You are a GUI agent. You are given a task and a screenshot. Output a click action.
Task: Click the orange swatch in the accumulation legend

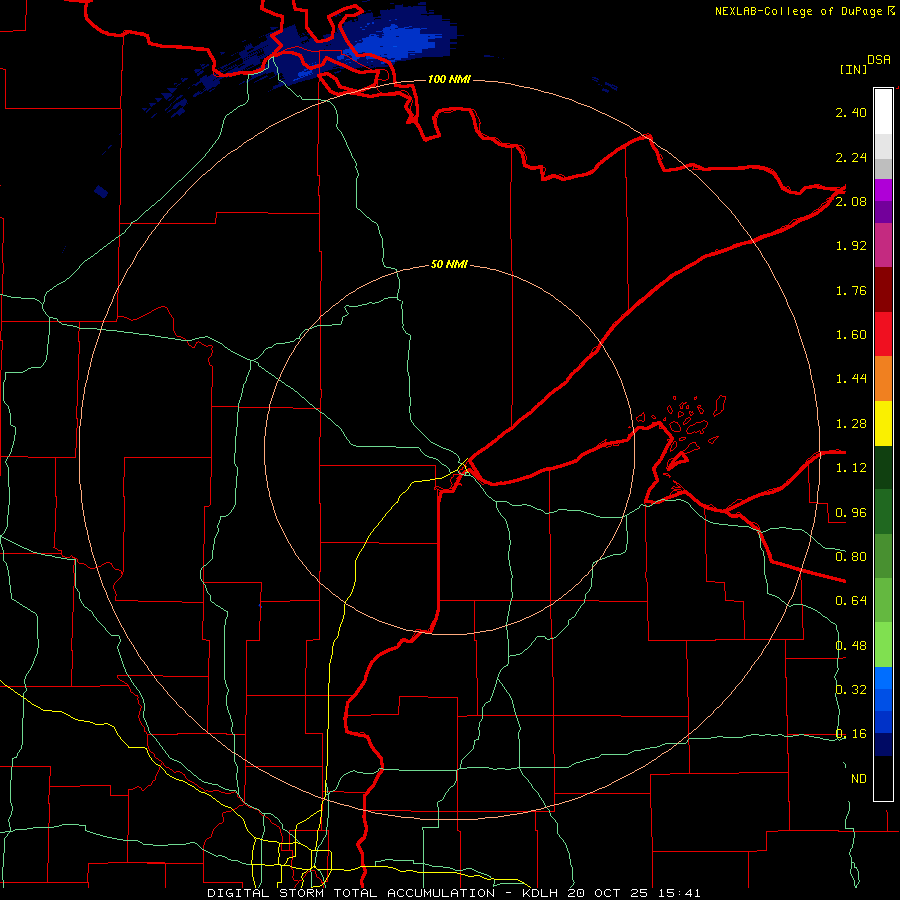pyautogui.click(x=883, y=379)
